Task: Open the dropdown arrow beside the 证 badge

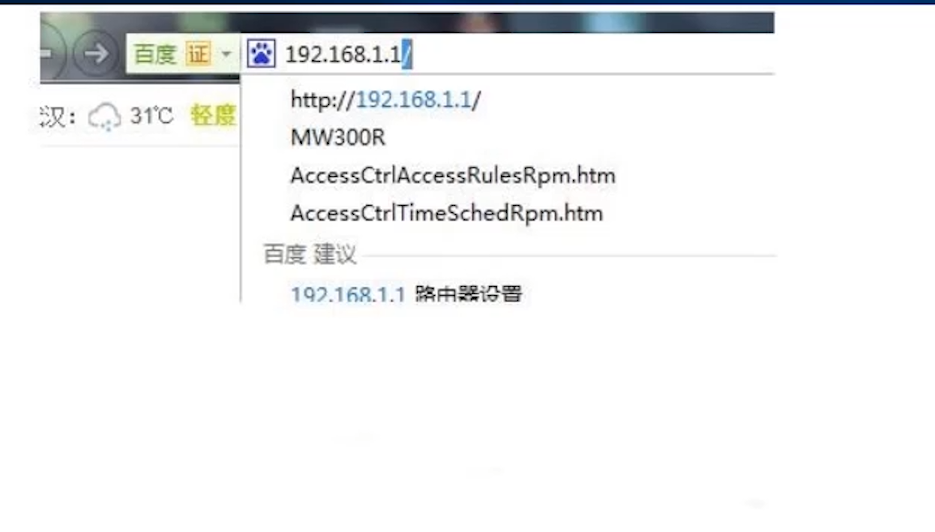Action: [x=226, y=54]
